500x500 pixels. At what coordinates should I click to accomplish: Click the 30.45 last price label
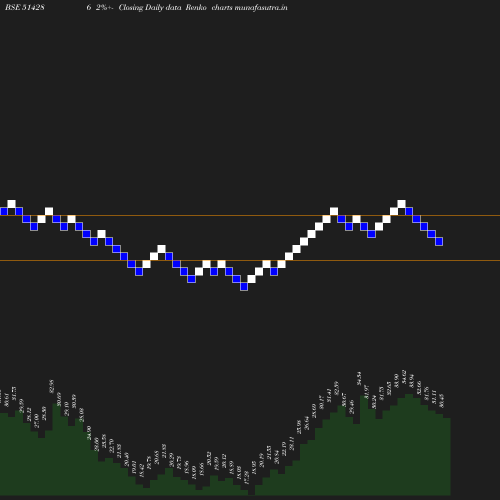point(442,401)
